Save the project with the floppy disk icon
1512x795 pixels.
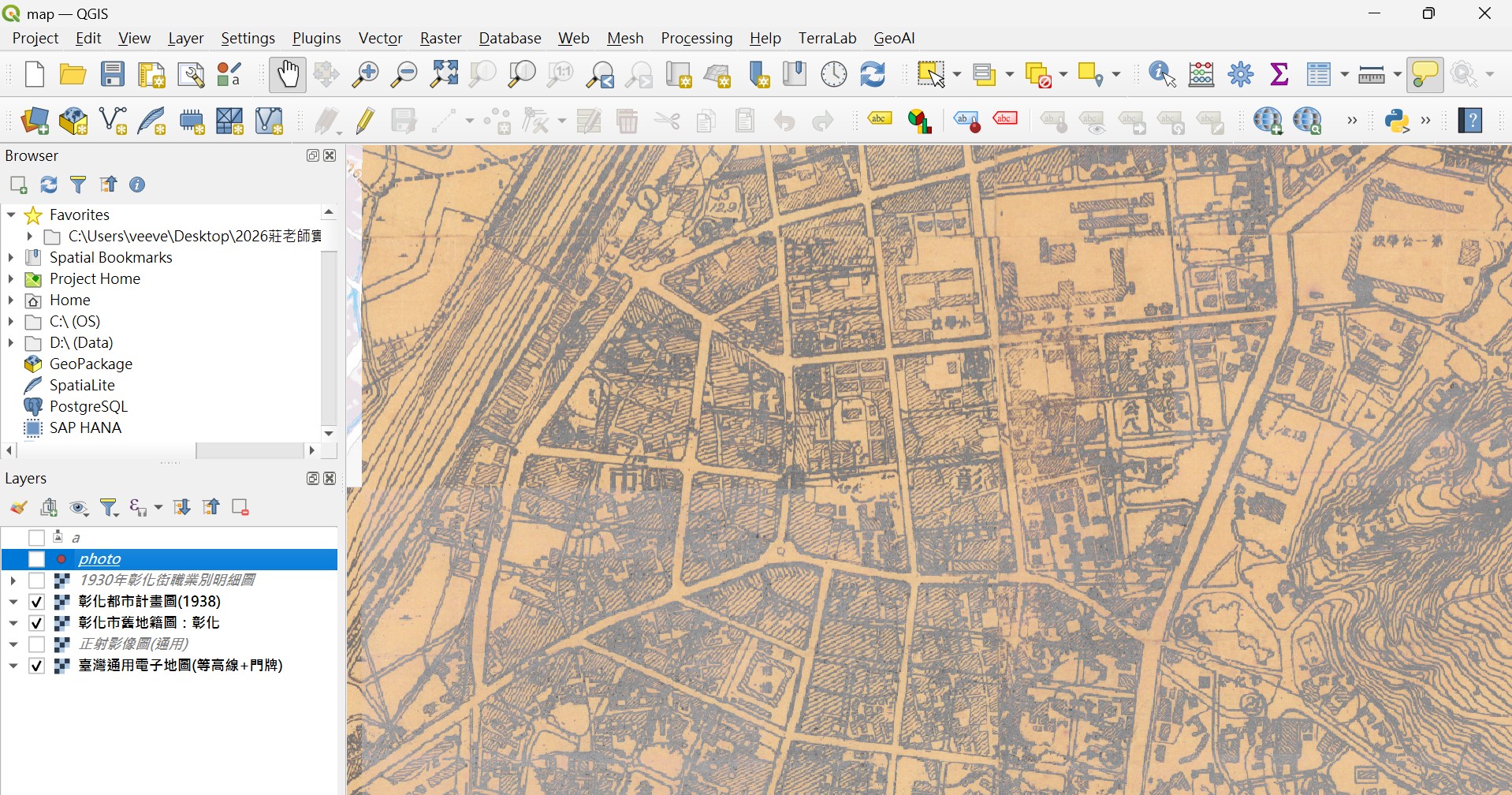[113, 74]
